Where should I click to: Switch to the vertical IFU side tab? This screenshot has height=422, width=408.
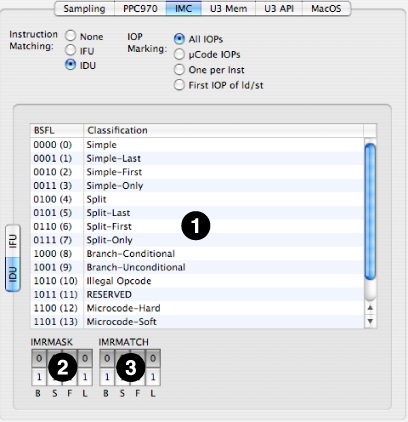(13, 241)
